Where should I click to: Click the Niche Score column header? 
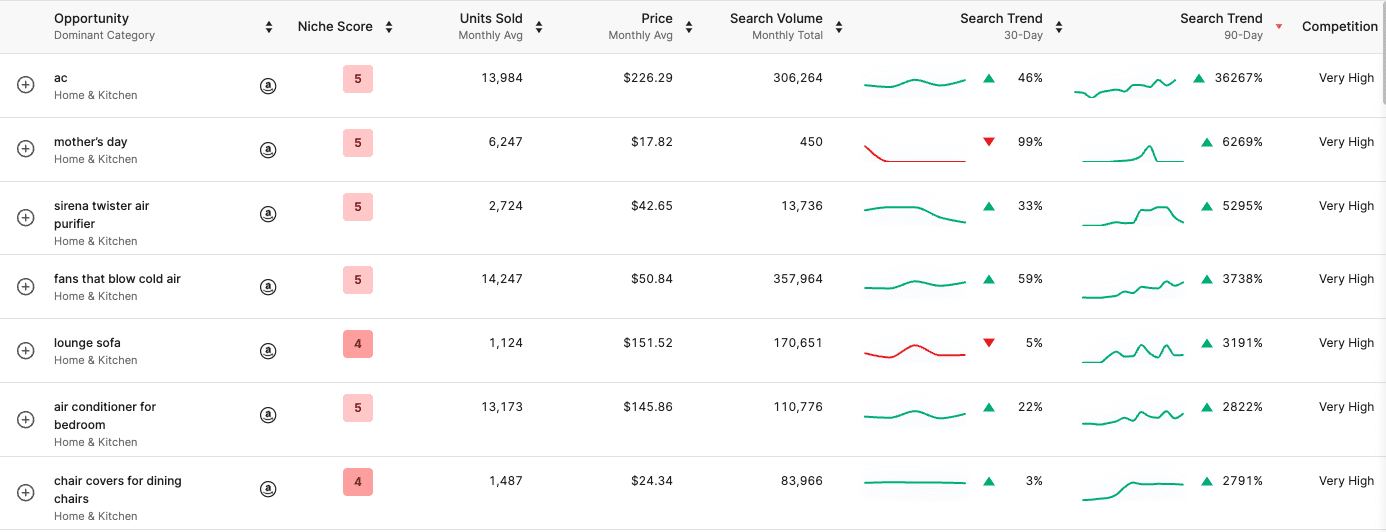click(335, 27)
